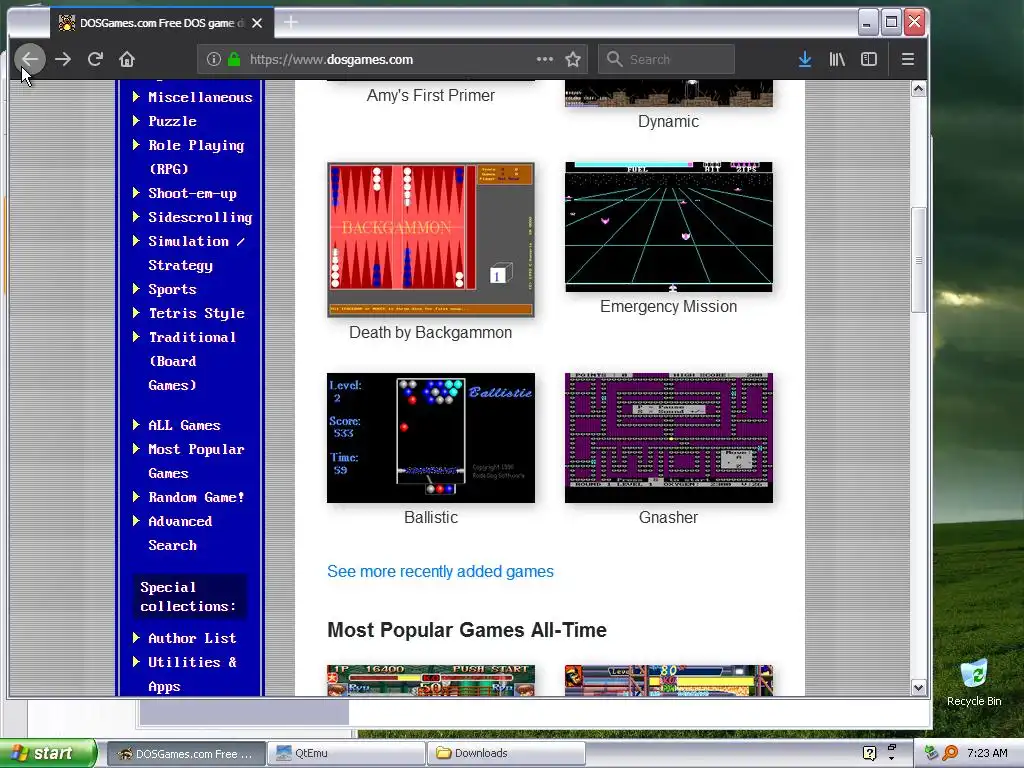
Task: Click the Amy's First Primer title
Action: 430,95
